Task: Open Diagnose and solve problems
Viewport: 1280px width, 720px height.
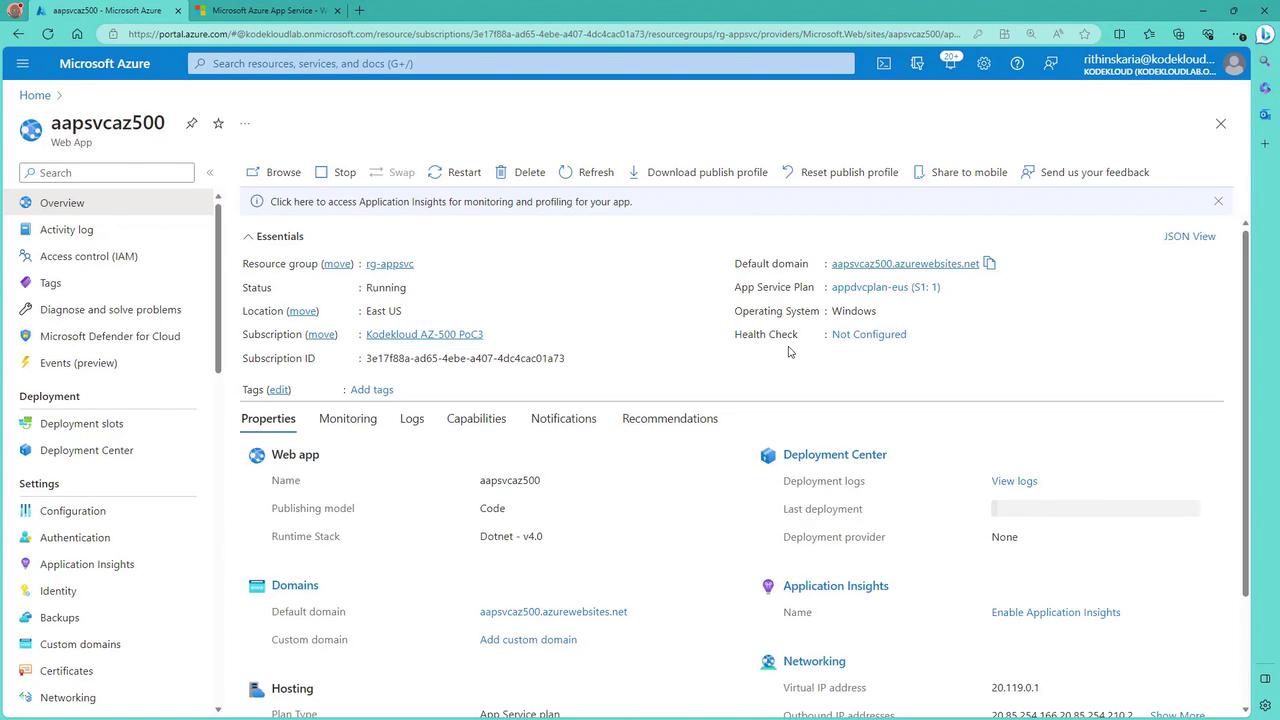Action: [108, 309]
